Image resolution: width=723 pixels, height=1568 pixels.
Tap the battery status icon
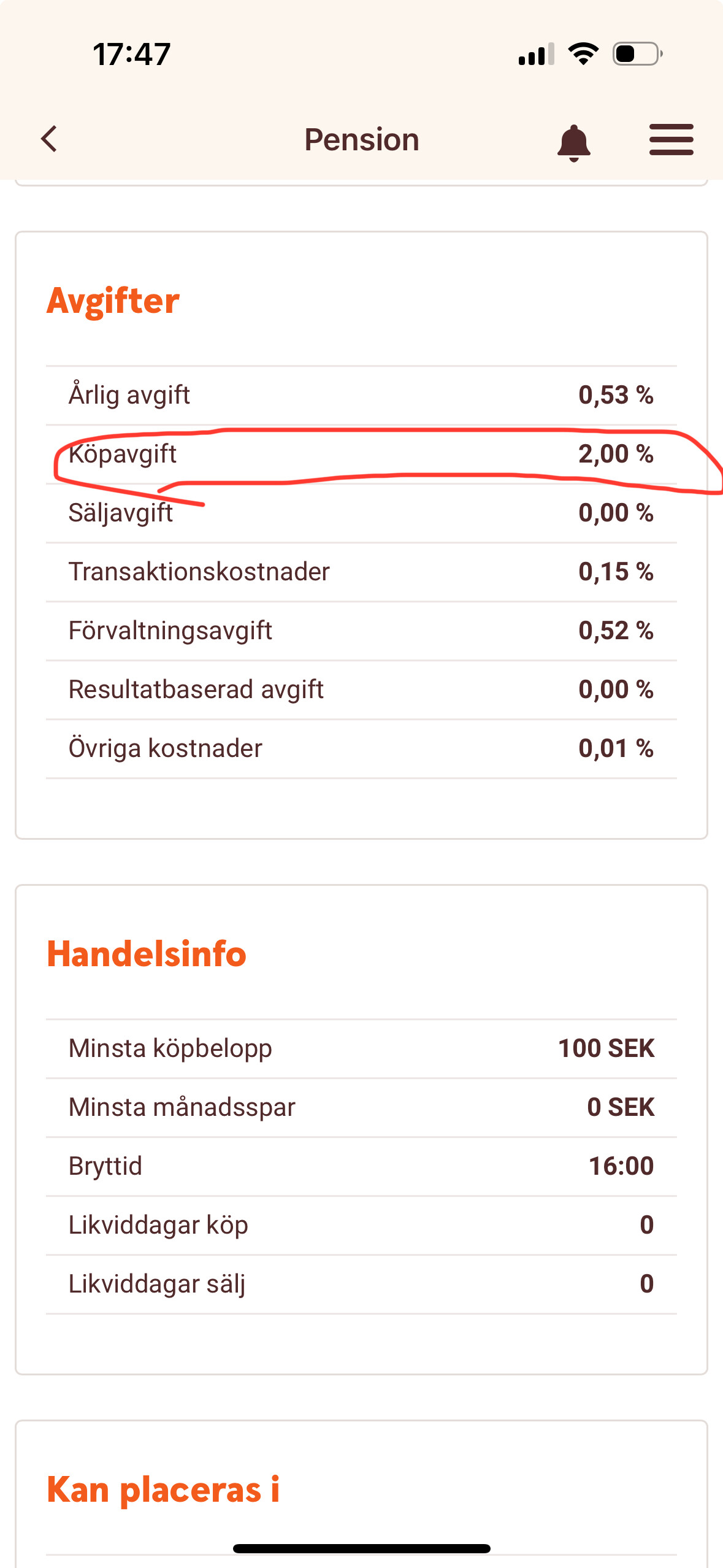coord(637,54)
